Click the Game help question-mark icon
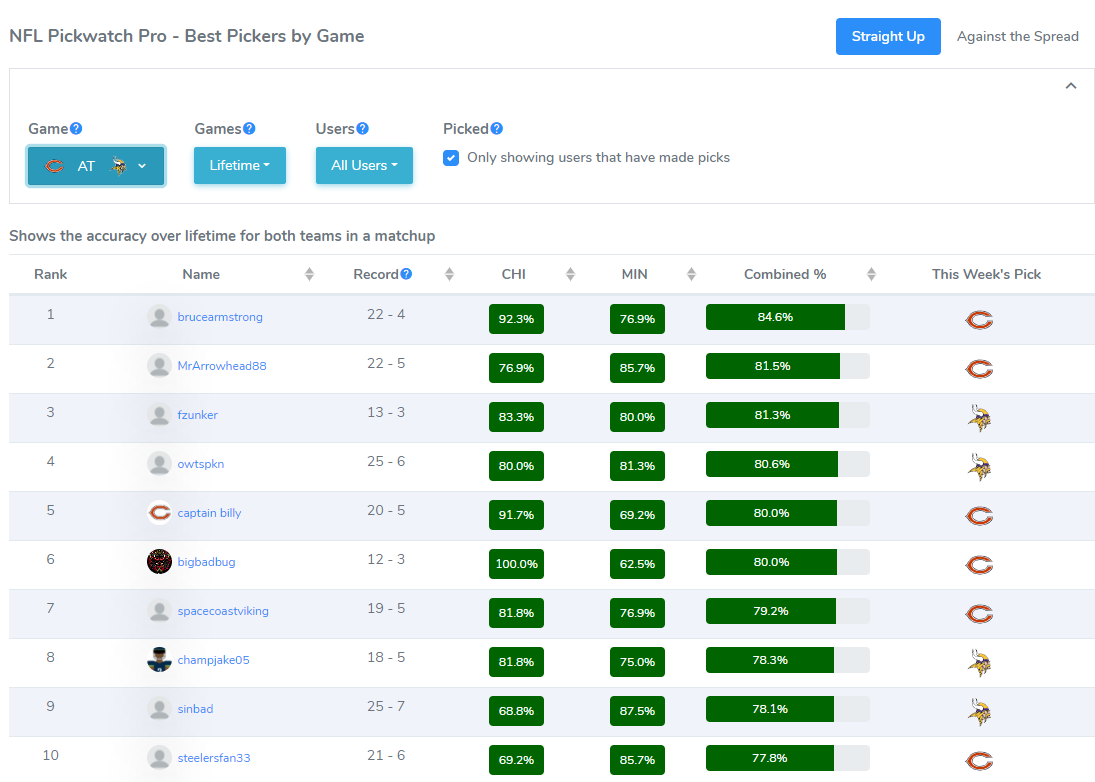The image size is (1095, 782). pos(76,128)
